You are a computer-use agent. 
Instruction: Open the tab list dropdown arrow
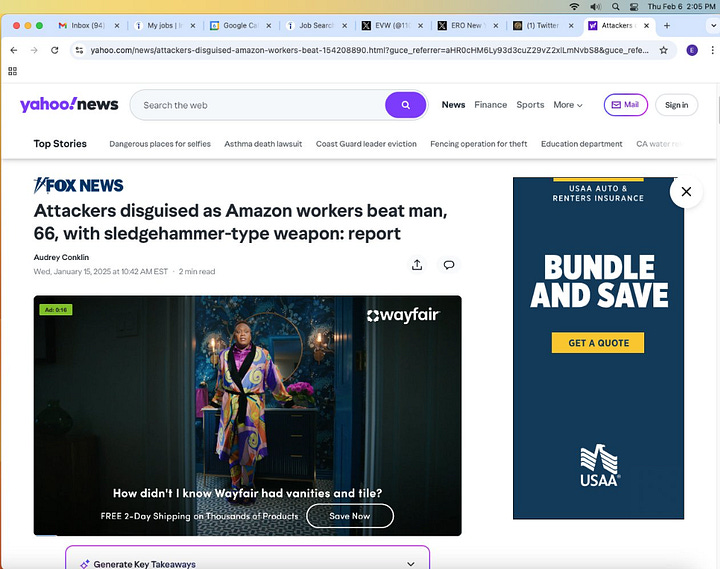713,26
